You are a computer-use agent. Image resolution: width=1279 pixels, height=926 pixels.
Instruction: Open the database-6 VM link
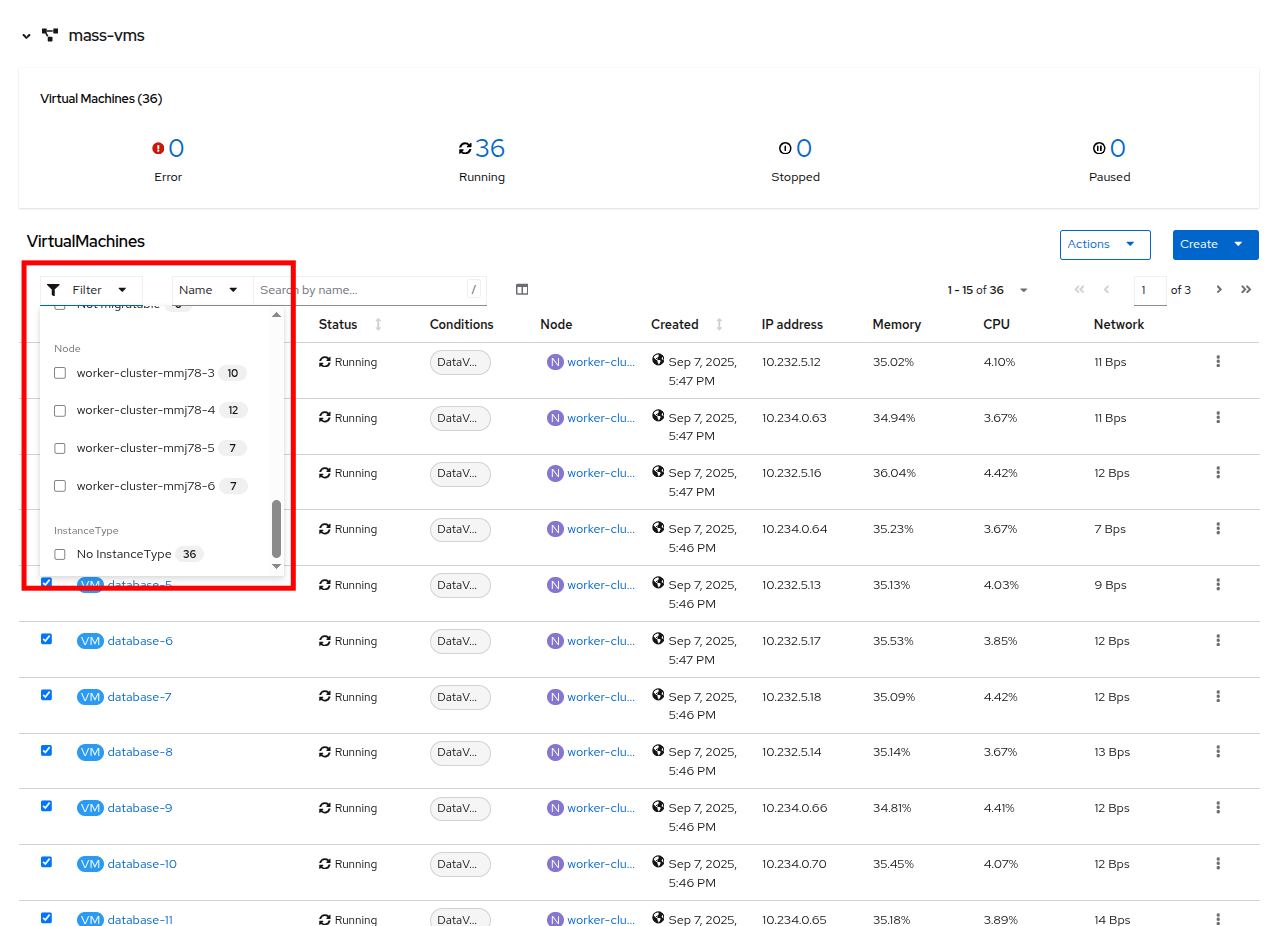140,641
